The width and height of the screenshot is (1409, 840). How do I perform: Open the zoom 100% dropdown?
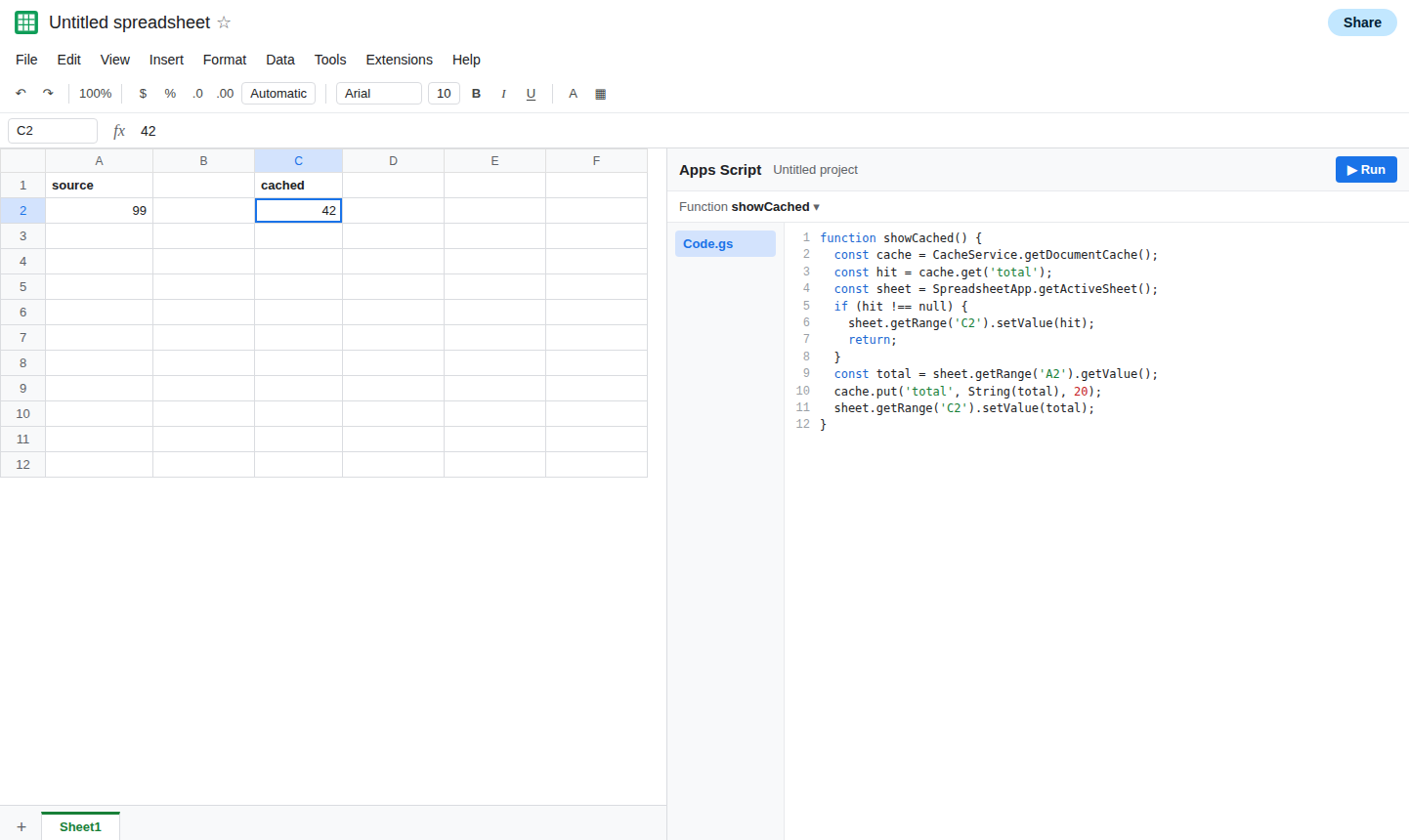(96, 94)
